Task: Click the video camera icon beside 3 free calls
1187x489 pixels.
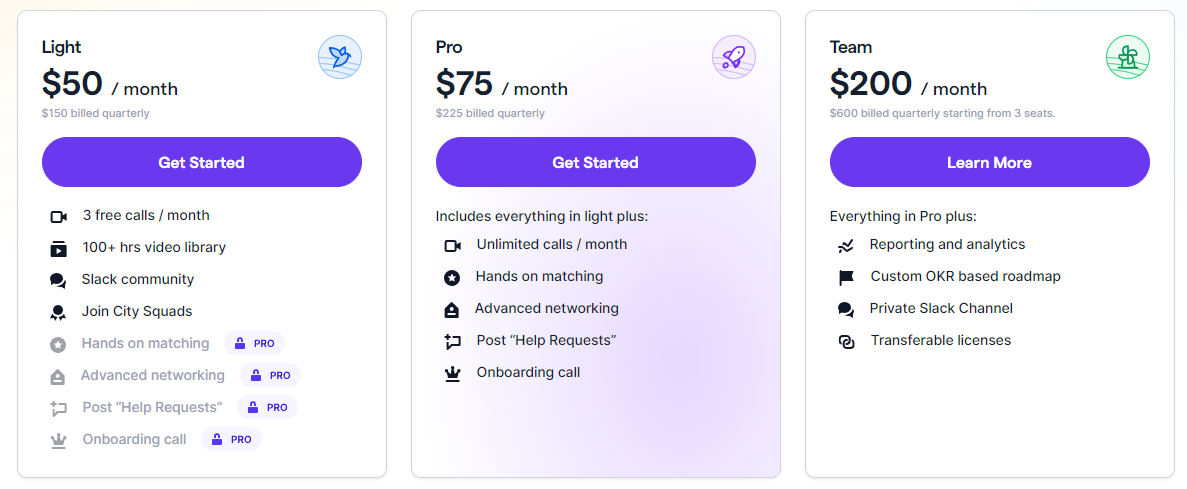Action: (59, 216)
